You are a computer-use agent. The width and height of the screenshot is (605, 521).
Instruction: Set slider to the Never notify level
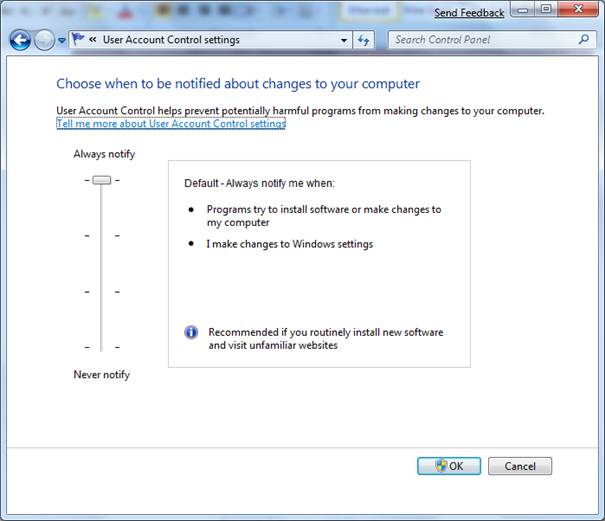pyautogui.click(x=101, y=347)
